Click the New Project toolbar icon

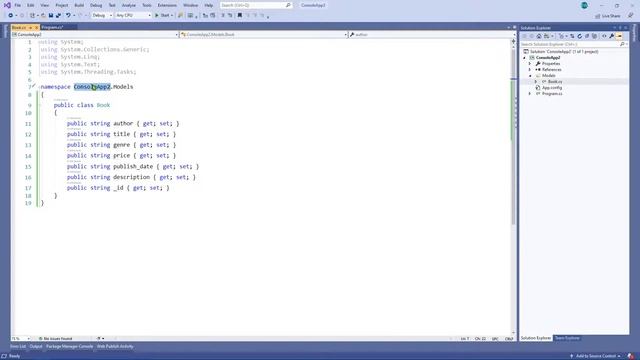coord(32,16)
